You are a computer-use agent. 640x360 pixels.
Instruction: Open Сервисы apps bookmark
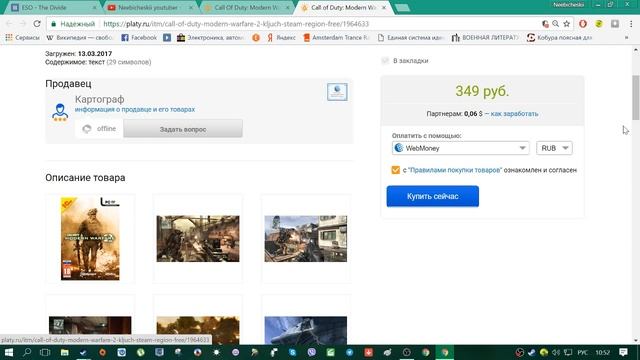[22, 38]
